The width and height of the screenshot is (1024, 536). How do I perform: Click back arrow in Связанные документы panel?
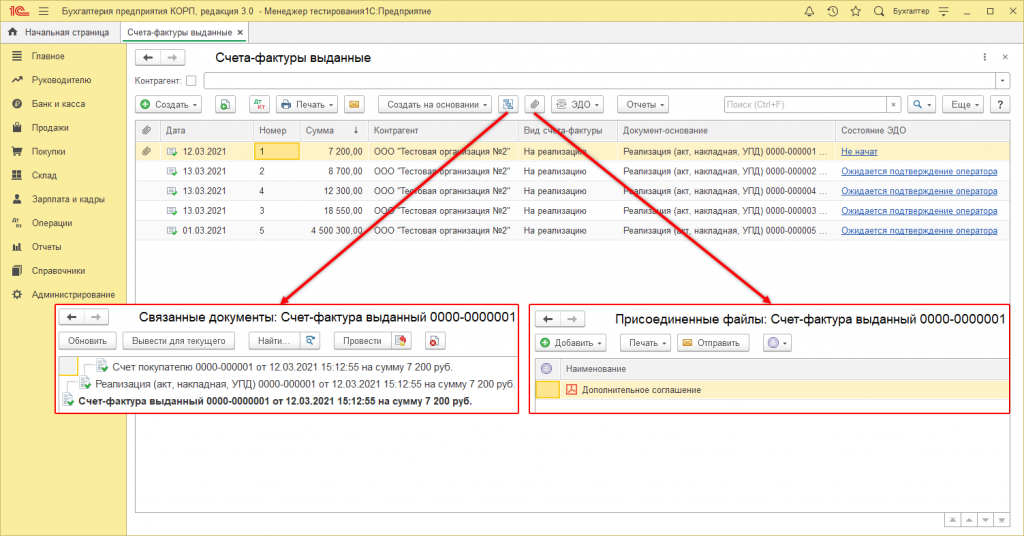coord(72,317)
